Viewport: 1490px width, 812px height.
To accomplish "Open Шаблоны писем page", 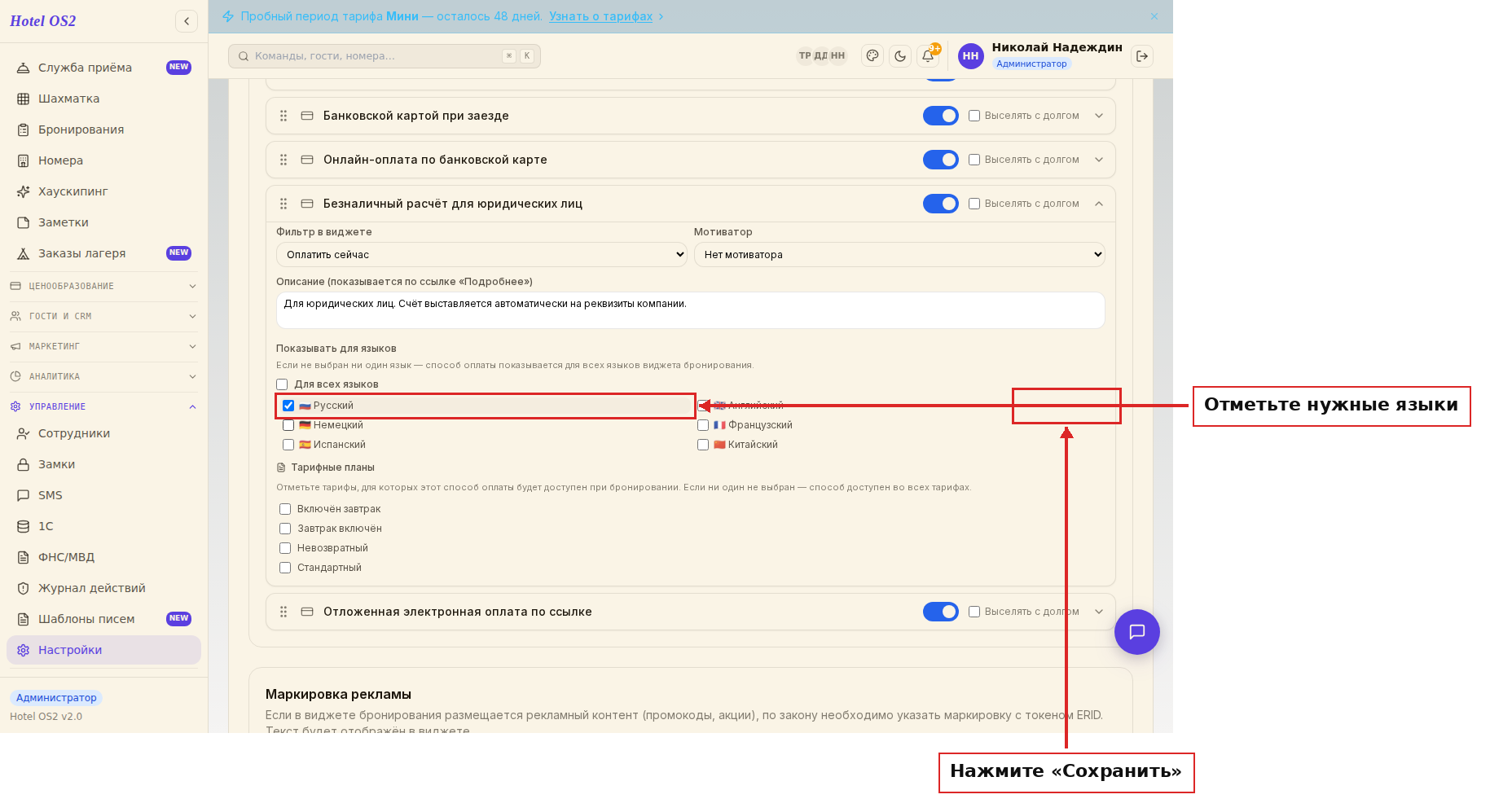I will point(103,619).
